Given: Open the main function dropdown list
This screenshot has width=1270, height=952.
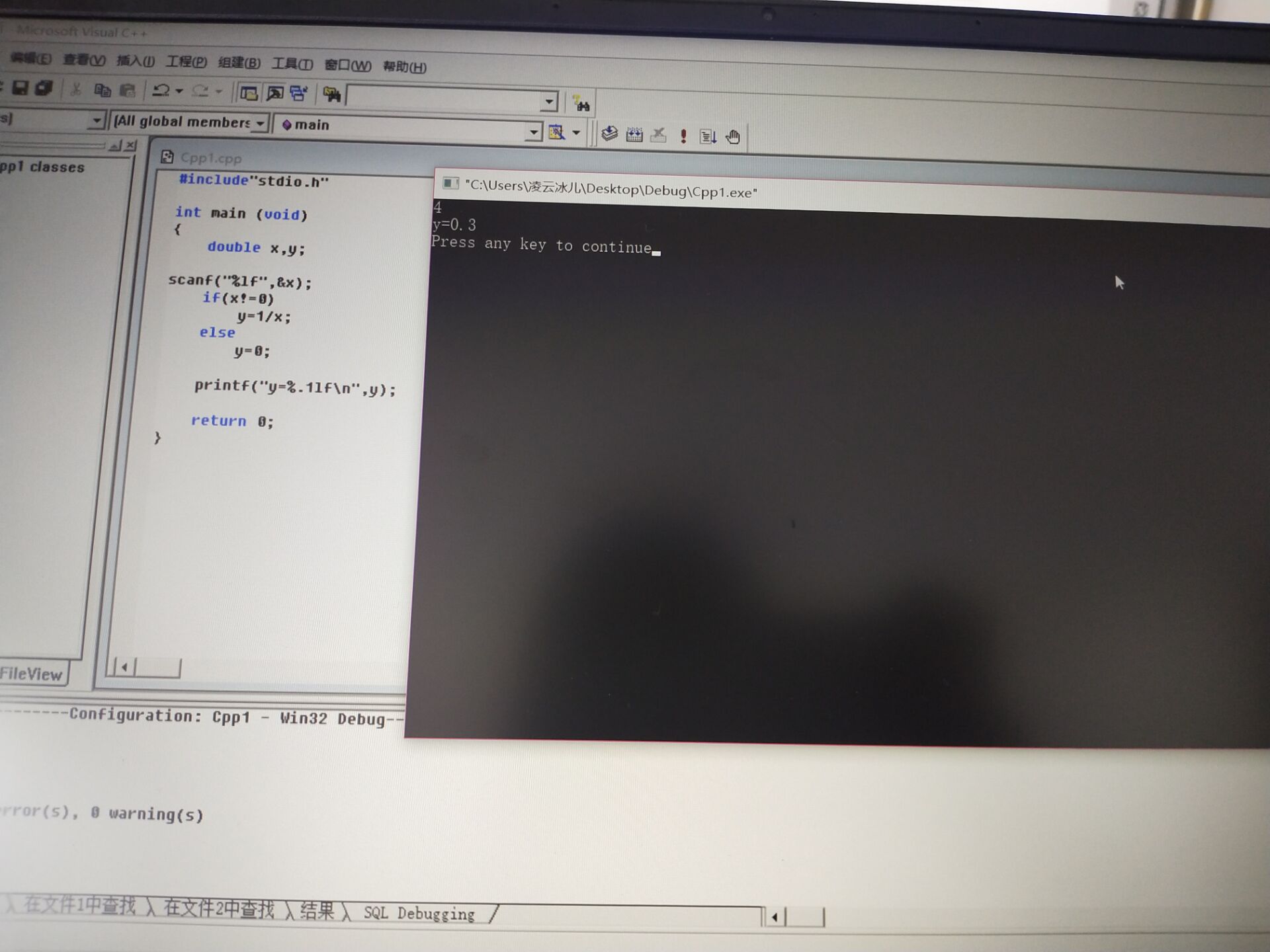Looking at the screenshot, I should pos(533,132).
